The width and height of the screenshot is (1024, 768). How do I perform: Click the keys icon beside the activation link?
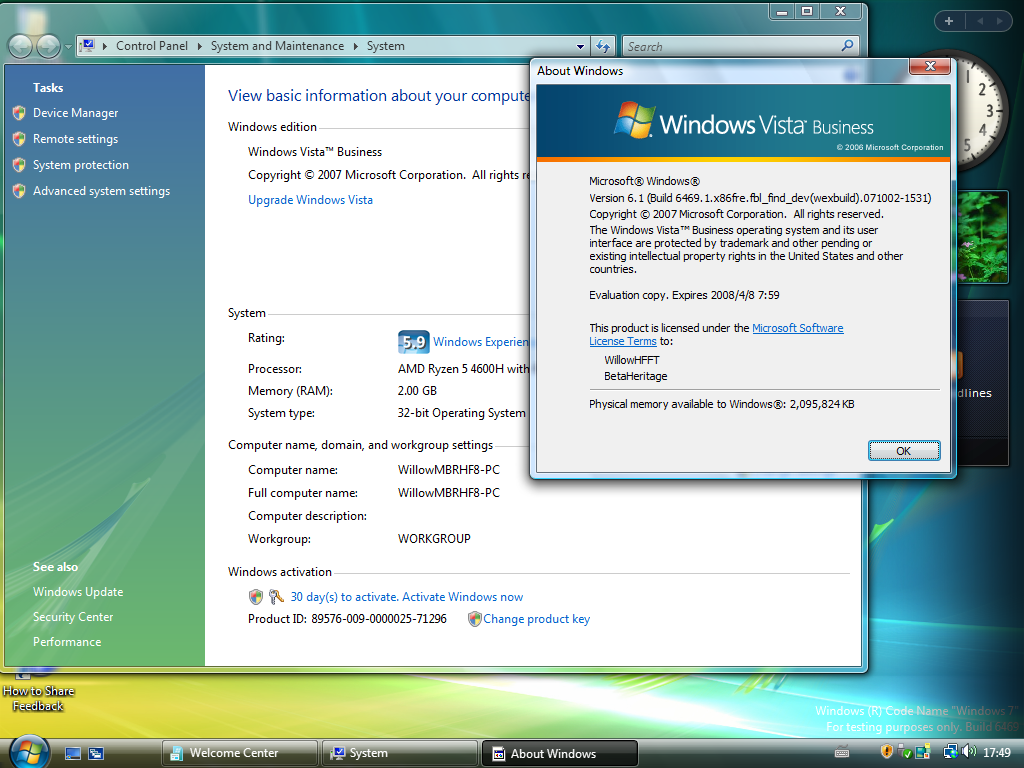pyautogui.click(x=276, y=596)
